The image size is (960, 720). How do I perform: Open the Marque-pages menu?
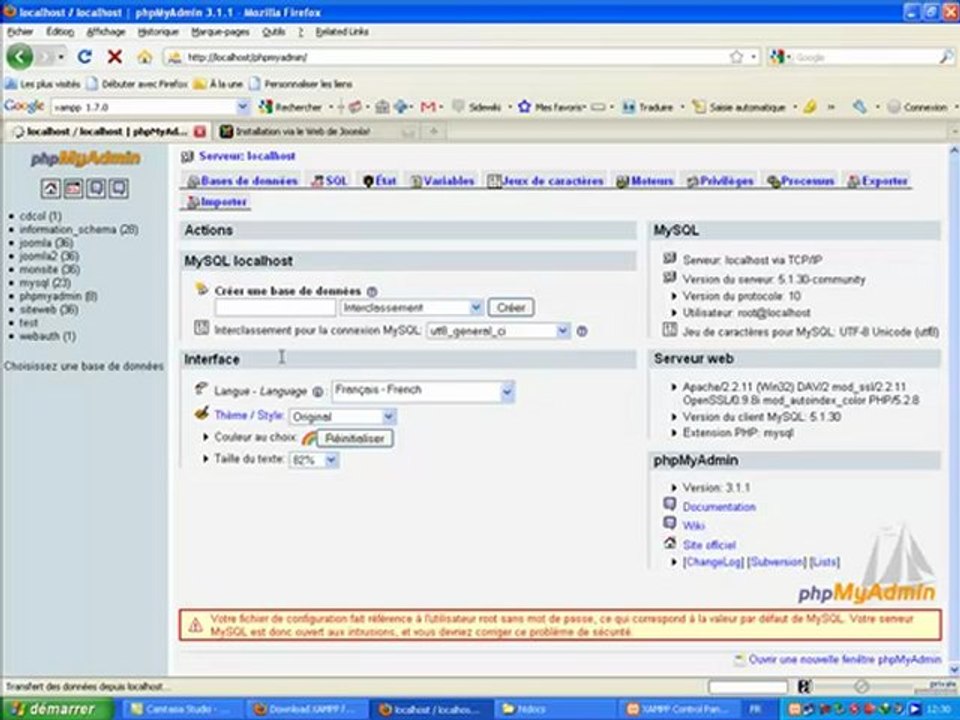tap(220, 32)
